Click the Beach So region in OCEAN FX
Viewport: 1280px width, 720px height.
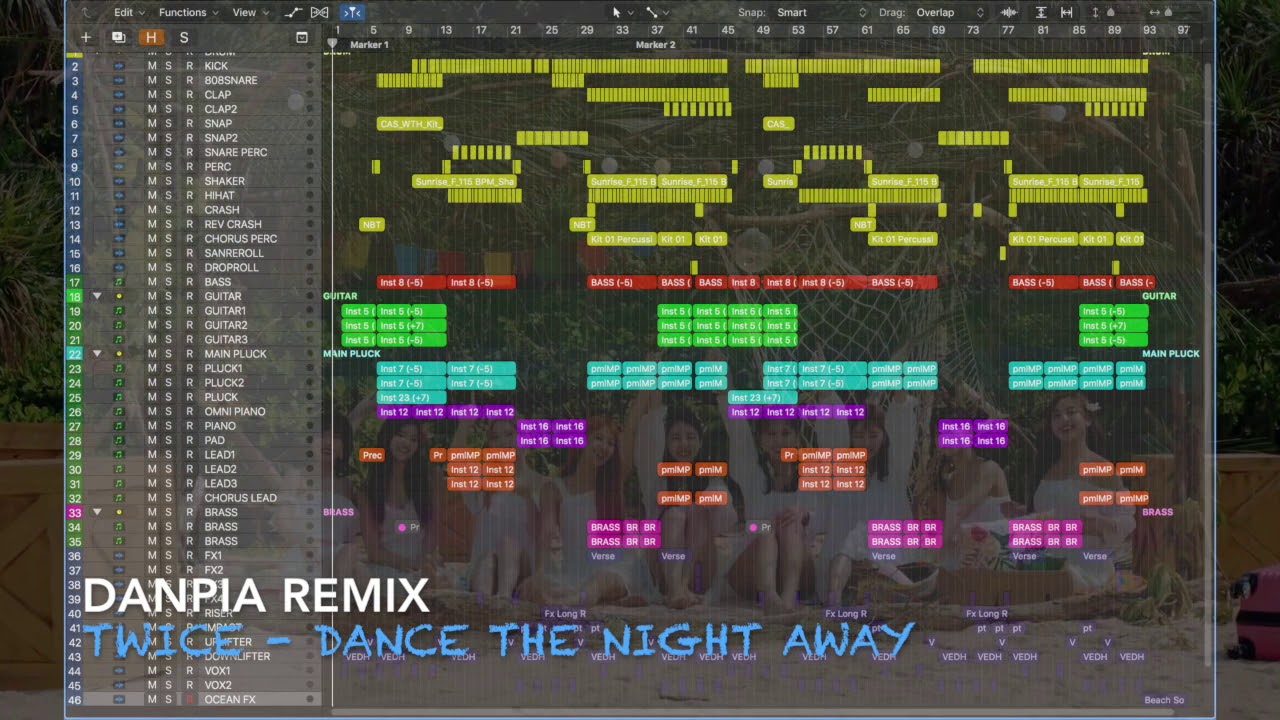click(1164, 700)
